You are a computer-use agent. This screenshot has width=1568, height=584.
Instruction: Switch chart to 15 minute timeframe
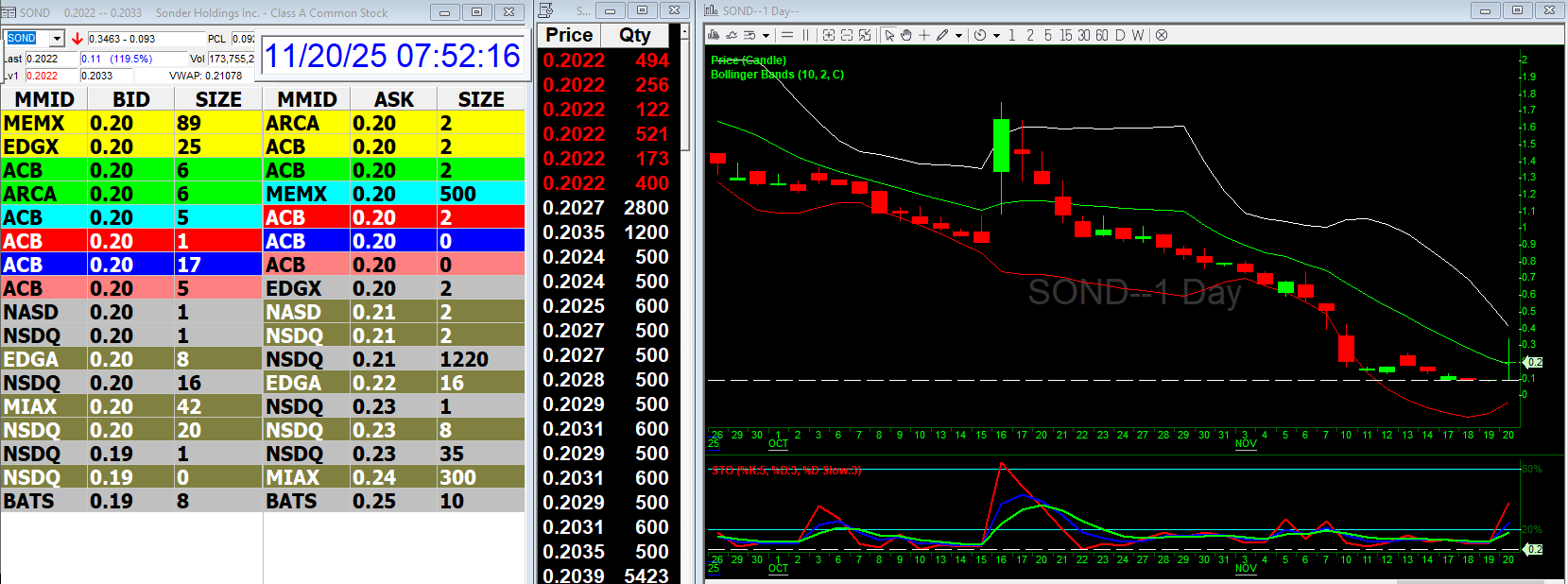(x=1065, y=35)
